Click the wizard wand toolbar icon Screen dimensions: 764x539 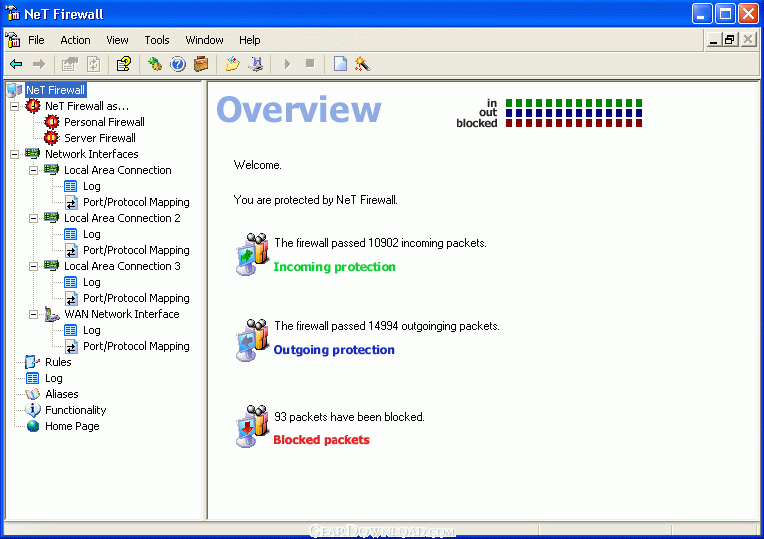pos(363,64)
